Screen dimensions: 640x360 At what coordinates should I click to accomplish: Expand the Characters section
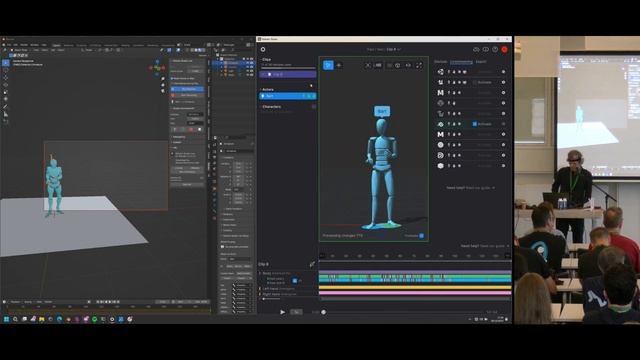click(261, 107)
